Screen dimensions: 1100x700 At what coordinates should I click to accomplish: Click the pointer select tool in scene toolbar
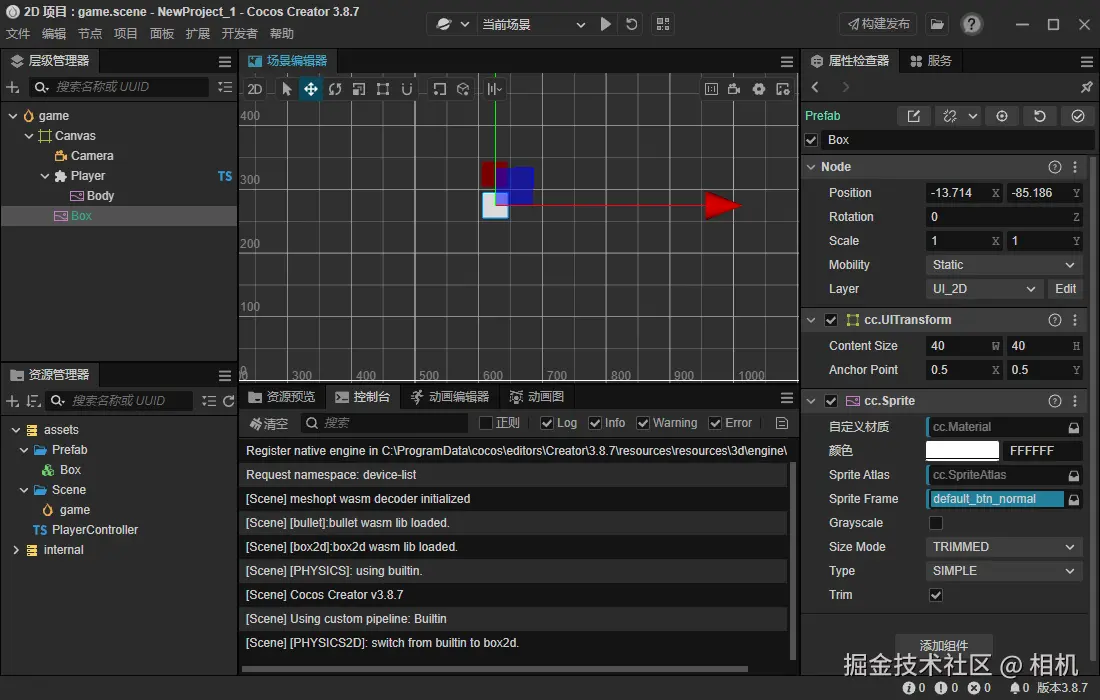tap(286, 89)
